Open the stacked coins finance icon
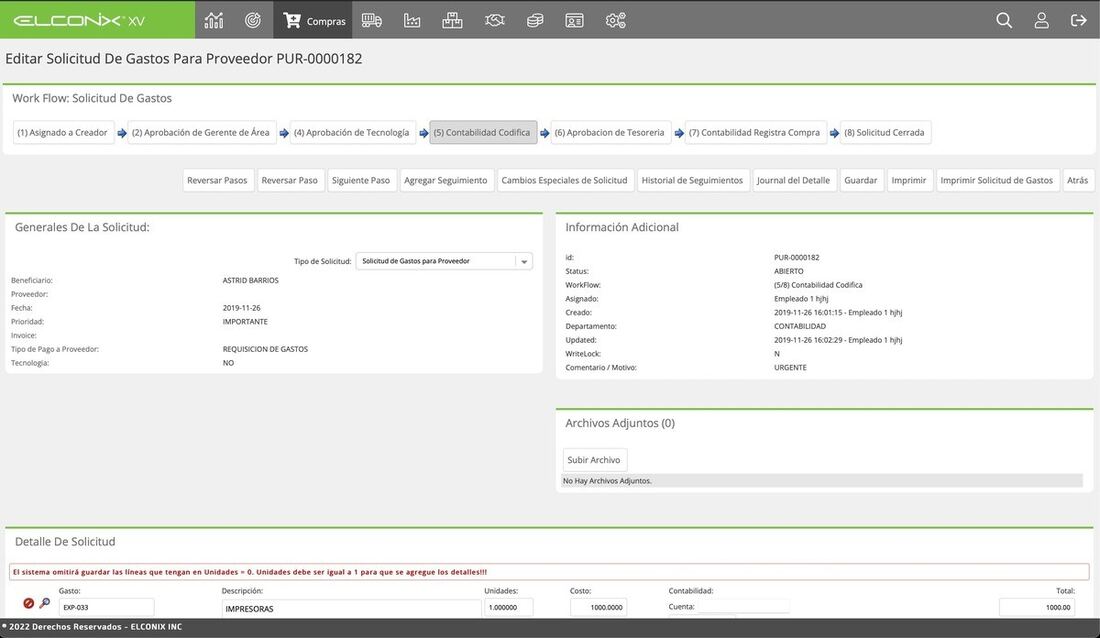1100x638 pixels. (x=535, y=20)
